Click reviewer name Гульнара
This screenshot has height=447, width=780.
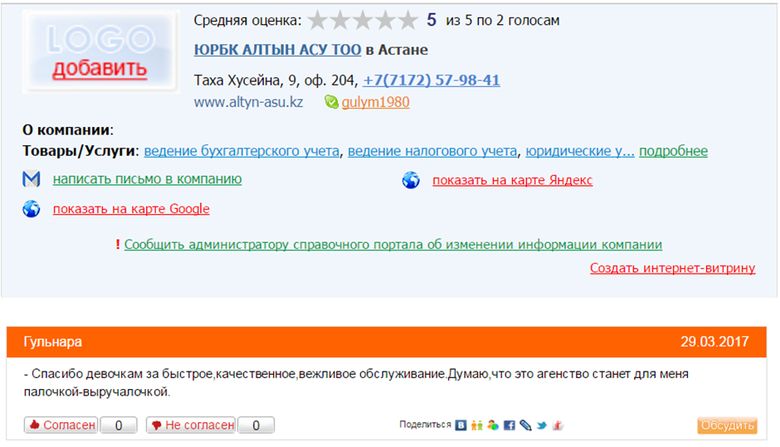click(52, 342)
